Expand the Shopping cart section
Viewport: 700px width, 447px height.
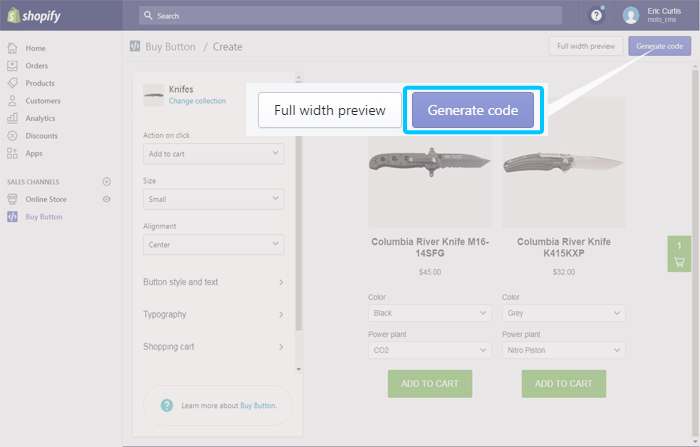coord(213,347)
